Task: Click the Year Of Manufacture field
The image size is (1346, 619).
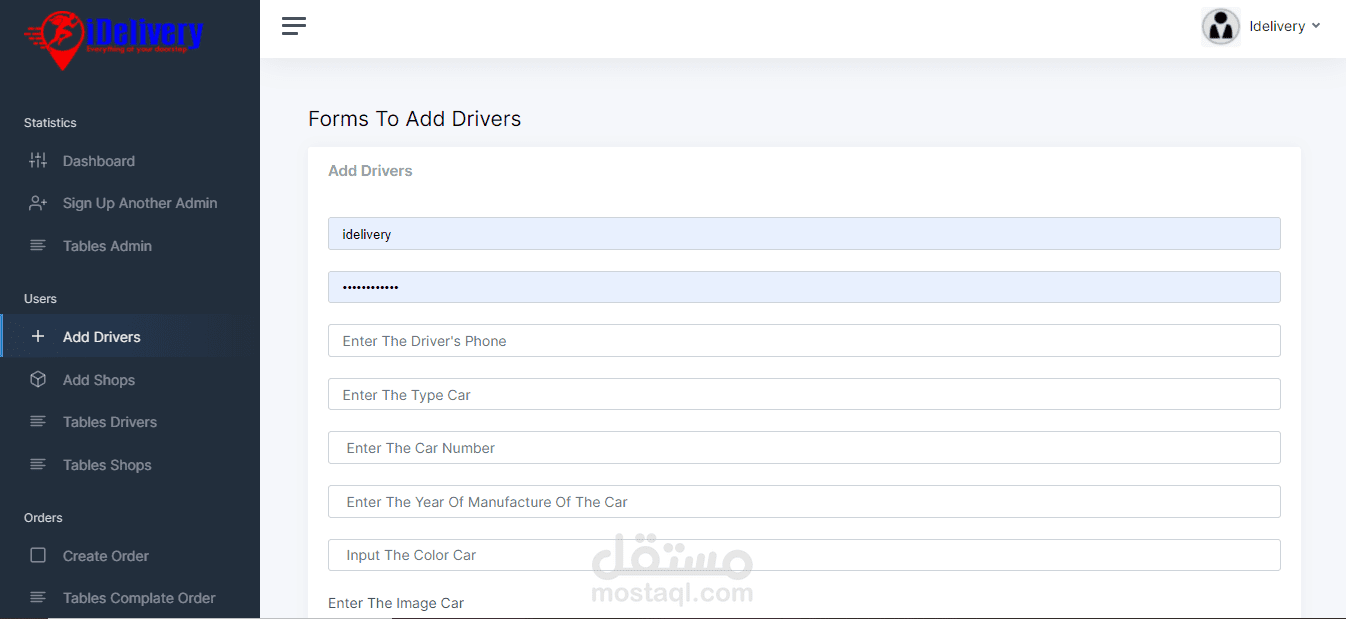Action: point(804,501)
